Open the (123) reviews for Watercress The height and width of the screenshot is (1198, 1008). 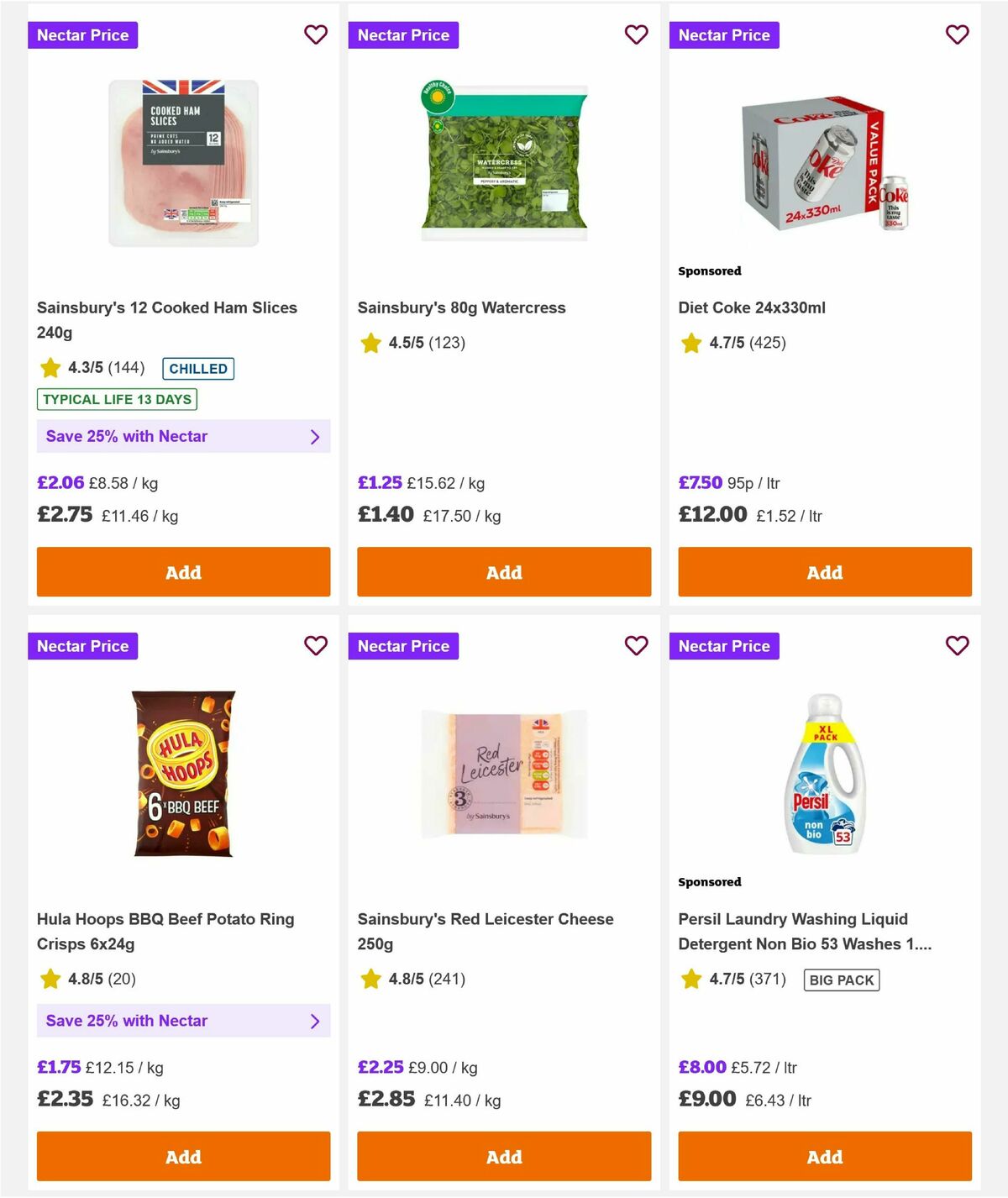click(449, 343)
